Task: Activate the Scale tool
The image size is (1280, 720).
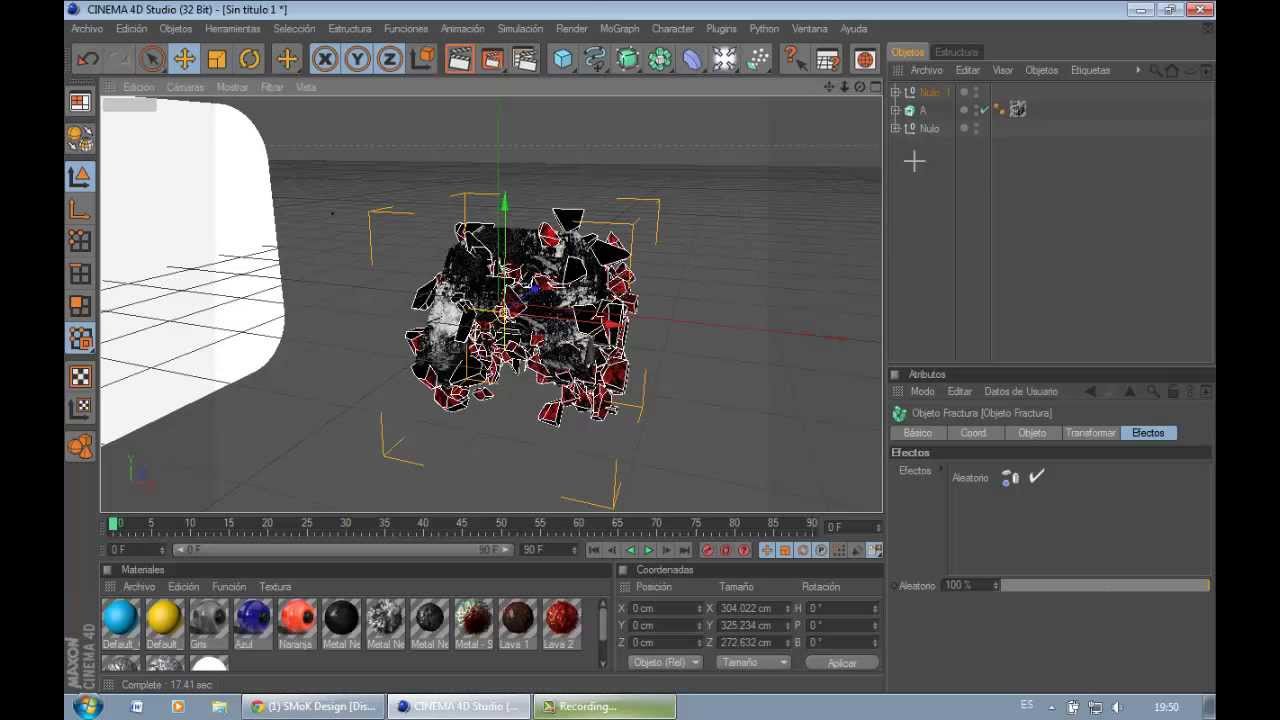Action: [x=216, y=59]
